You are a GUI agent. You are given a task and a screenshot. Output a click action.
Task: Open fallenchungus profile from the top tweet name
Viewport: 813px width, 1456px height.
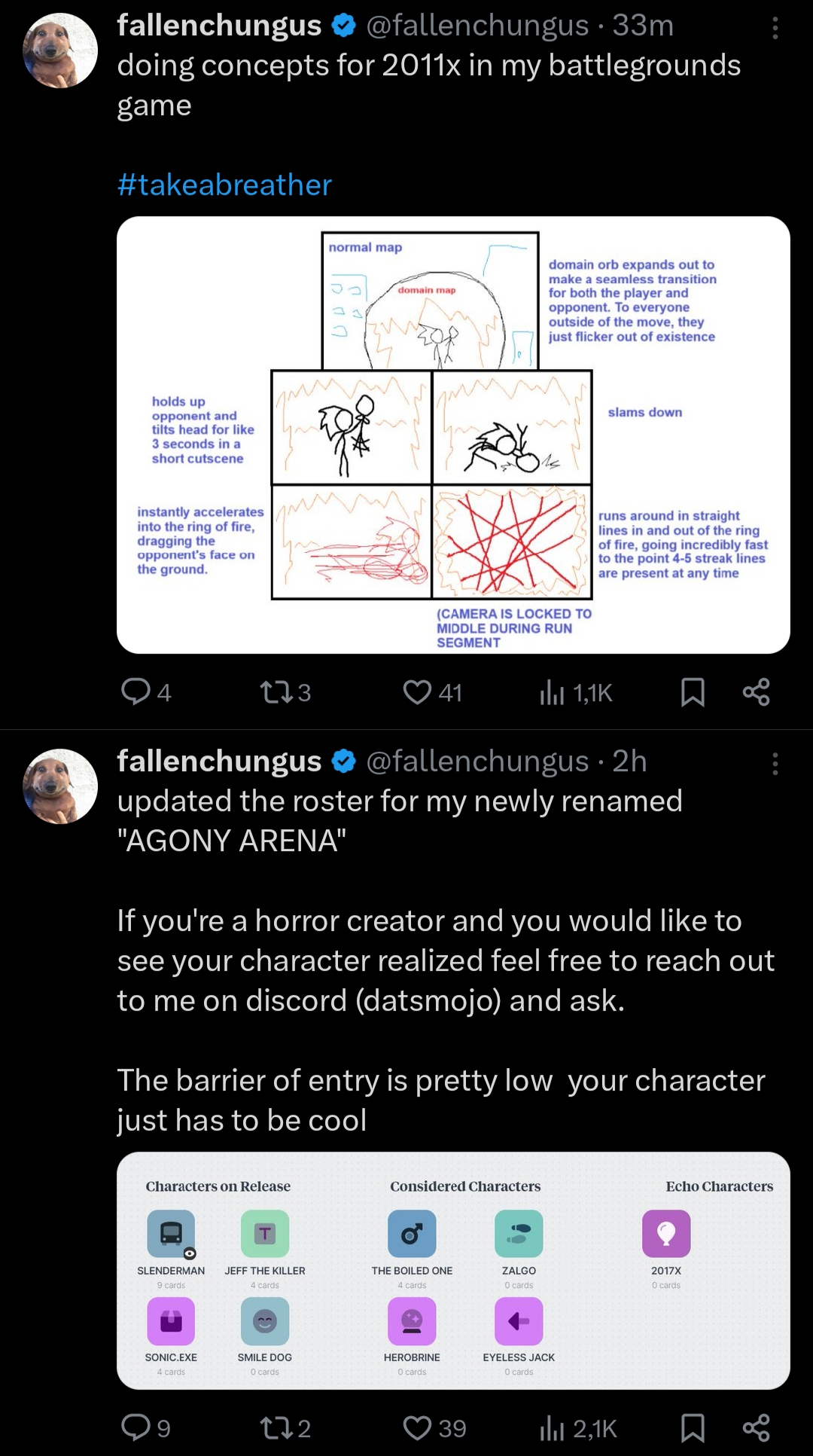[219, 26]
